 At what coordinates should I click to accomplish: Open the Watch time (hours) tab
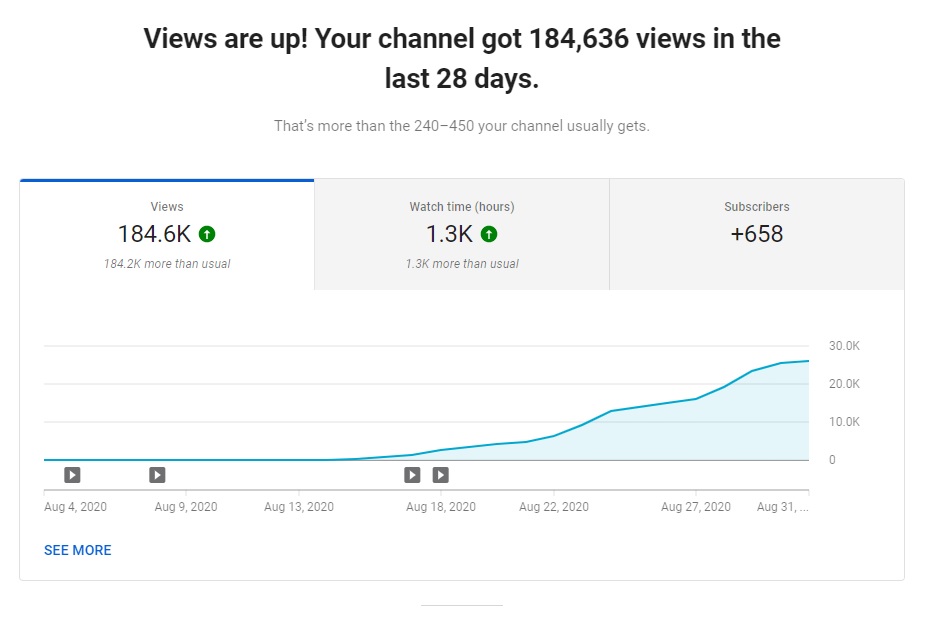click(461, 235)
